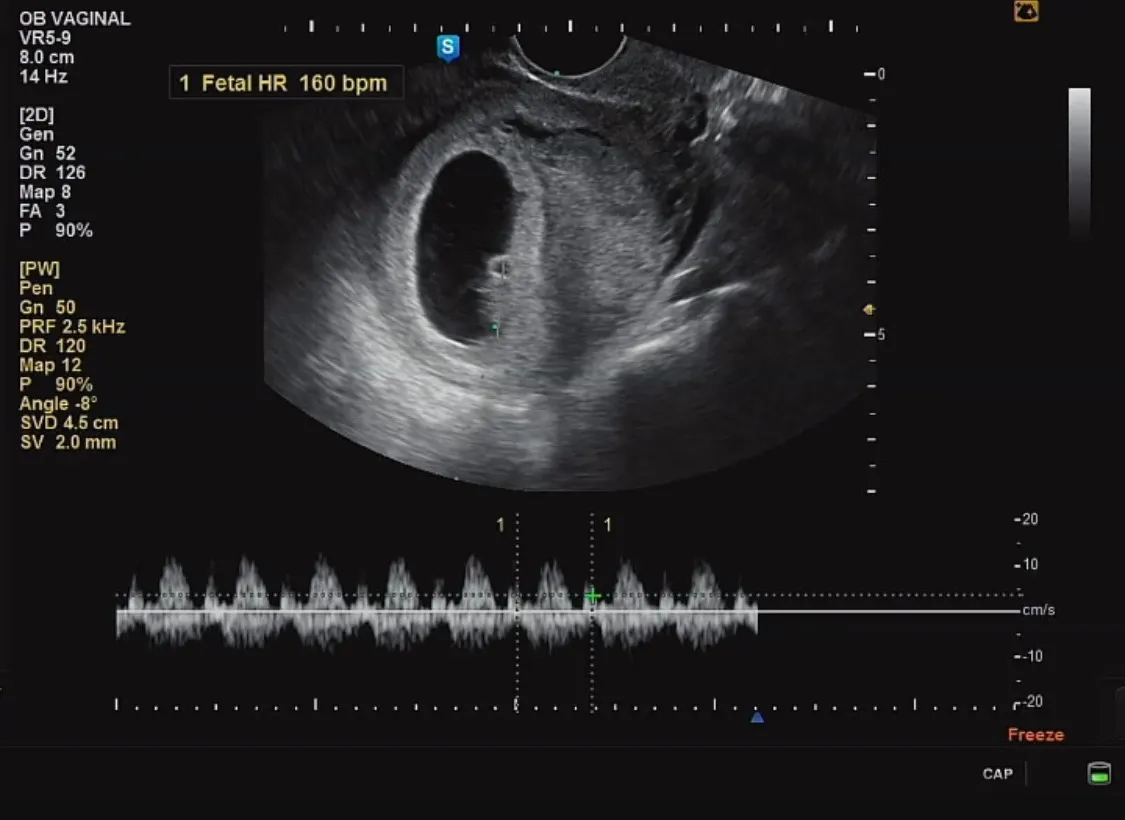The height and width of the screenshot is (820, 1125).
Task: Click the VR5-9 transducer label
Action: (x=44, y=38)
